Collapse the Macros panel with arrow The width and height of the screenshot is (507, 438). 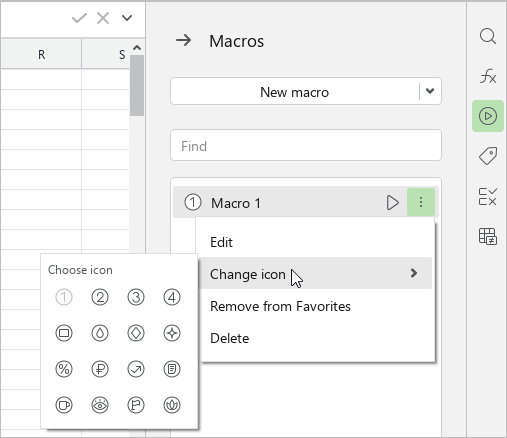[x=183, y=41]
